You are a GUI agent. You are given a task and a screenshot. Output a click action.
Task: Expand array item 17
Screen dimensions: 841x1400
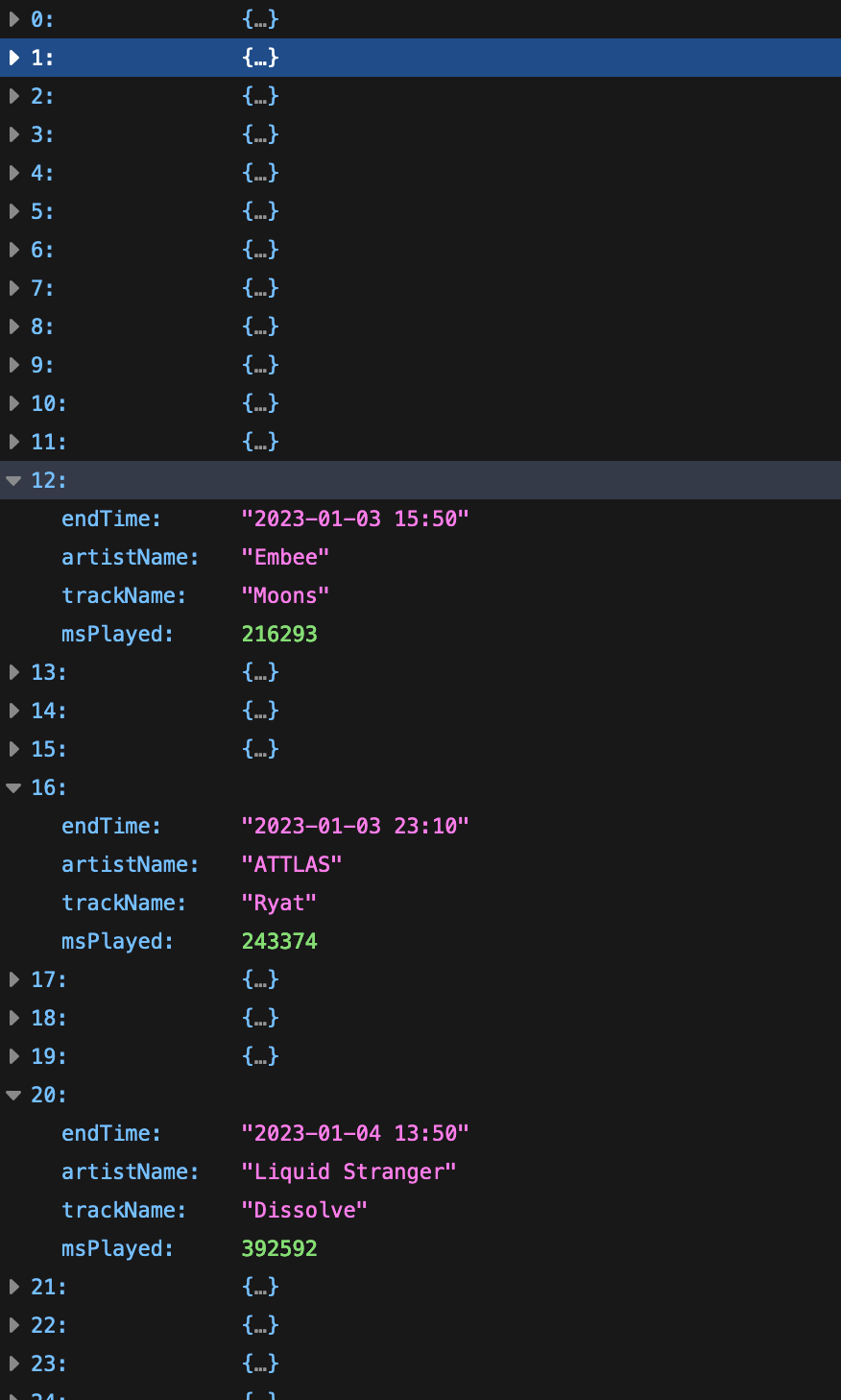coord(14,979)
